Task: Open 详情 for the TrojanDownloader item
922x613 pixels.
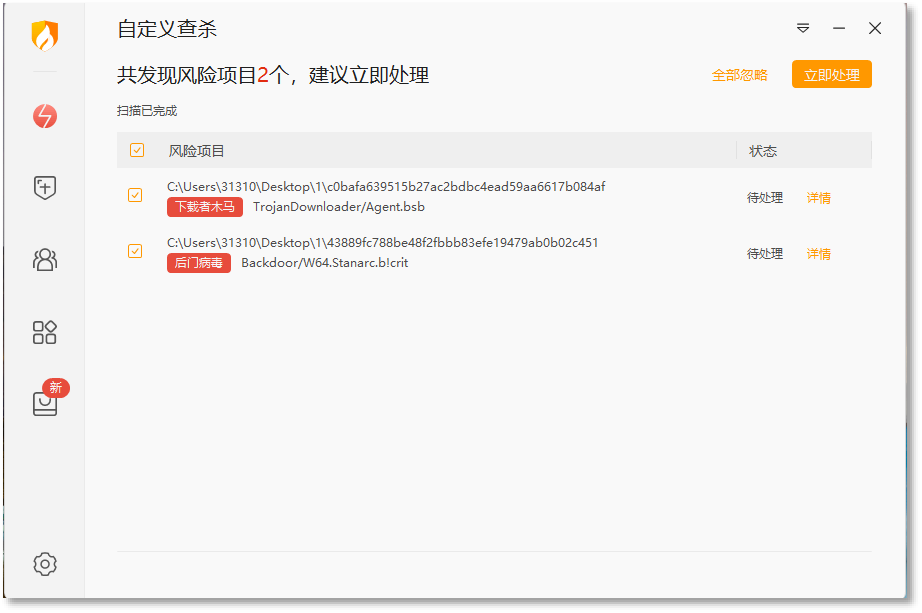Action: [818, 198]
